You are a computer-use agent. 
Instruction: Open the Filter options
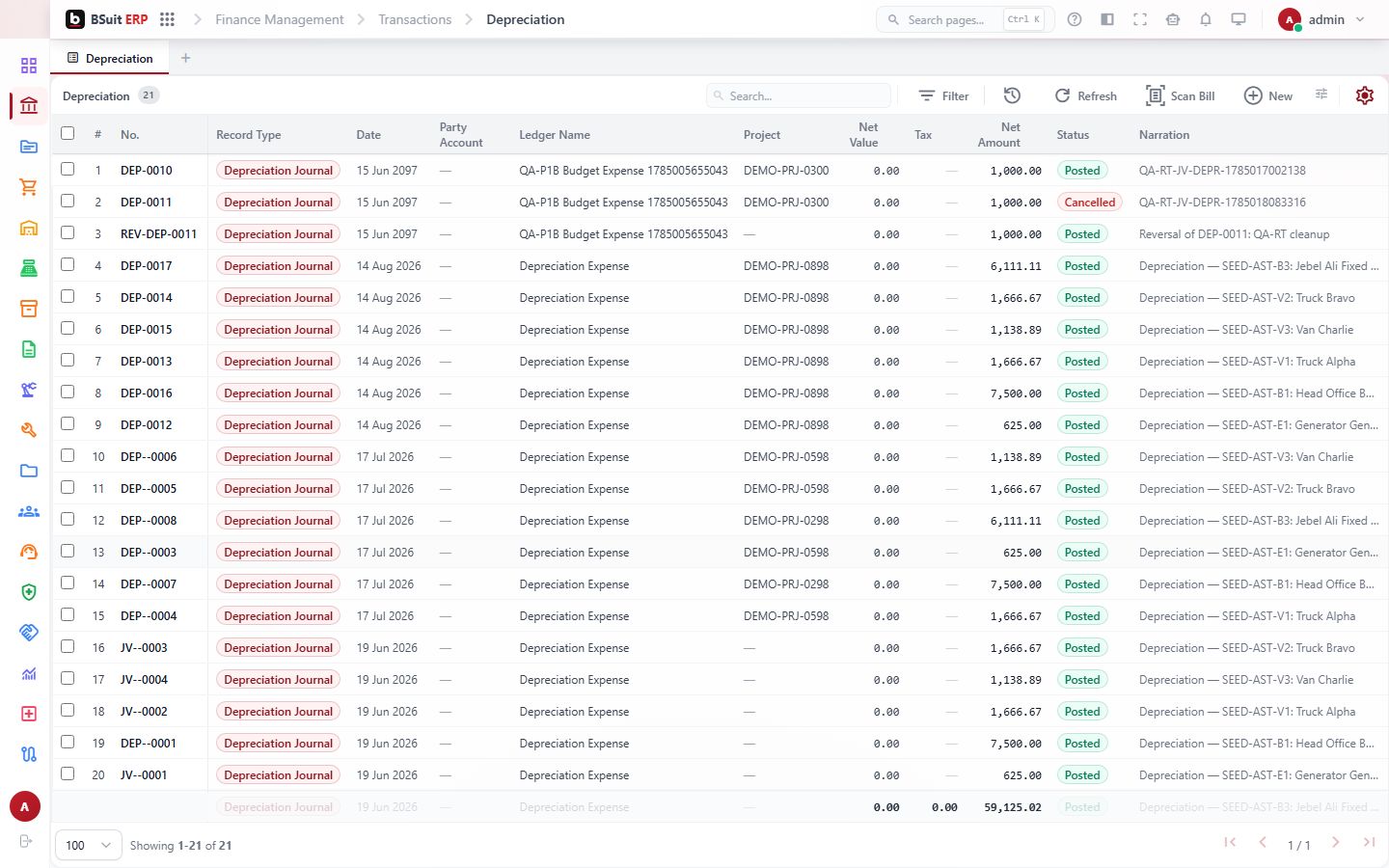pos(943,95)
